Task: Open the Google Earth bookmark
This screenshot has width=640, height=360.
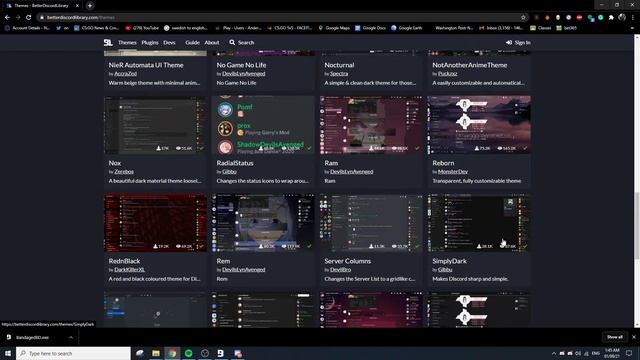Action: pos(407,28)
